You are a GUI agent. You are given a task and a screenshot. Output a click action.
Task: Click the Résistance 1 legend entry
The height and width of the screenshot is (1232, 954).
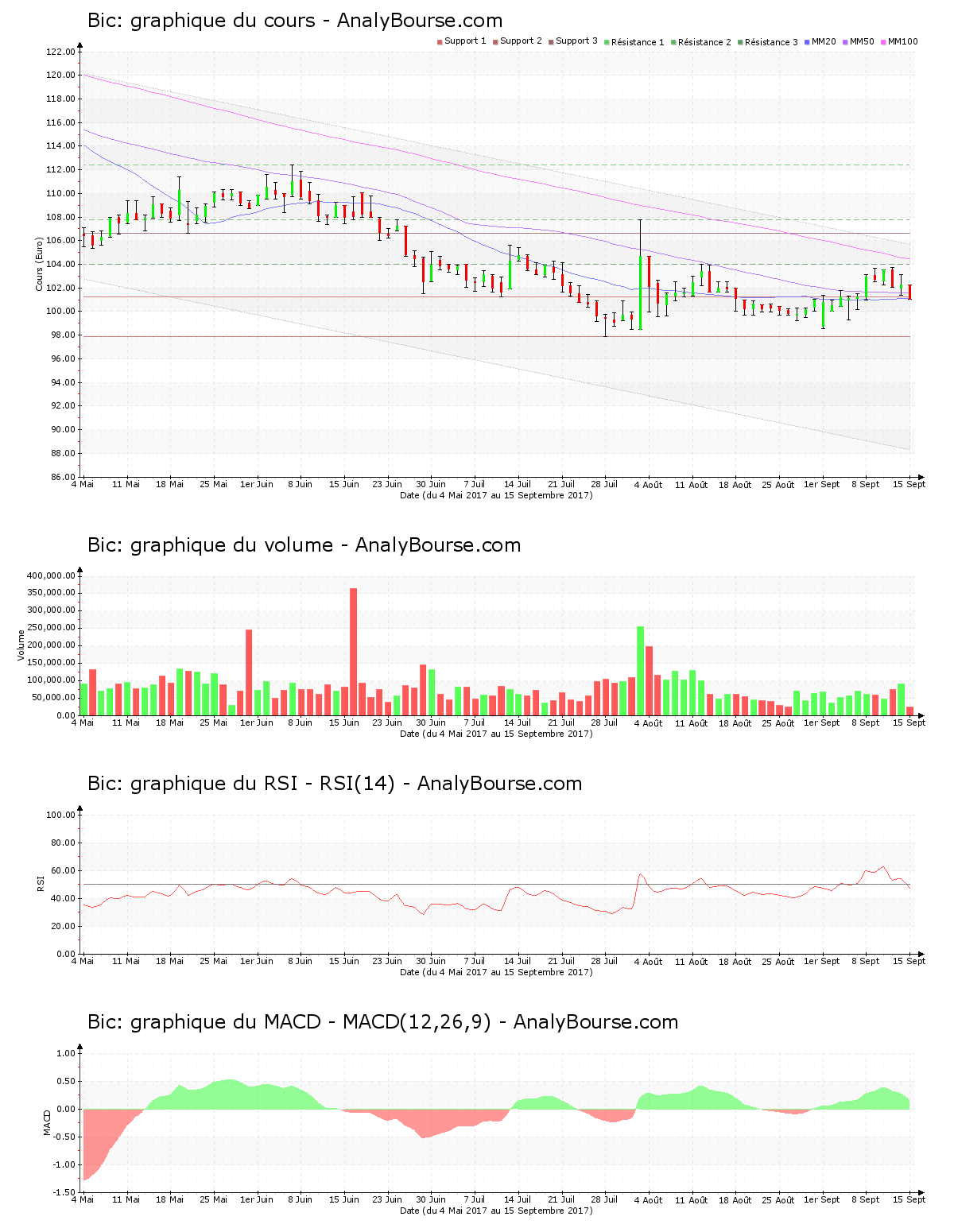[634, 41]
